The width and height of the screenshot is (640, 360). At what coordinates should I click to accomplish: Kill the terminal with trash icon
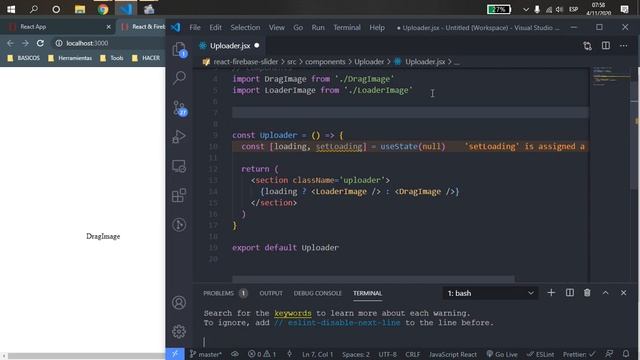click(587, 293)
